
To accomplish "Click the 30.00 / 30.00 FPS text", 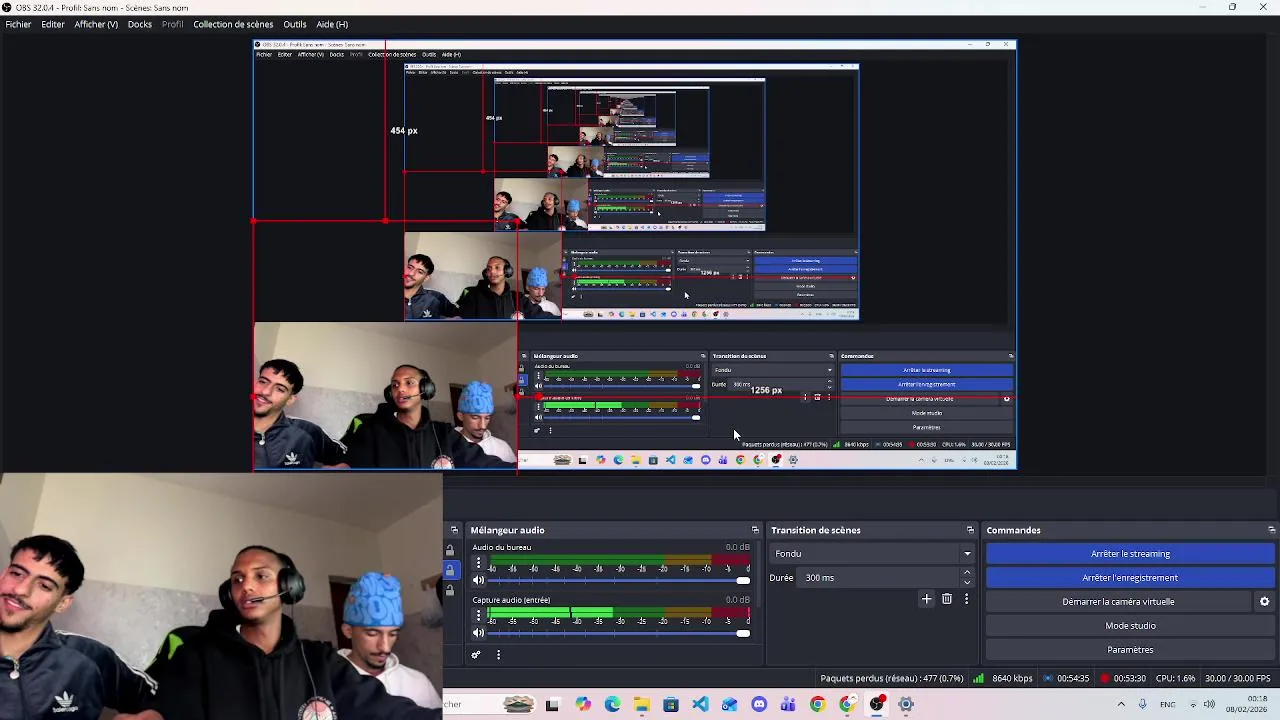I will [1238, 678].
